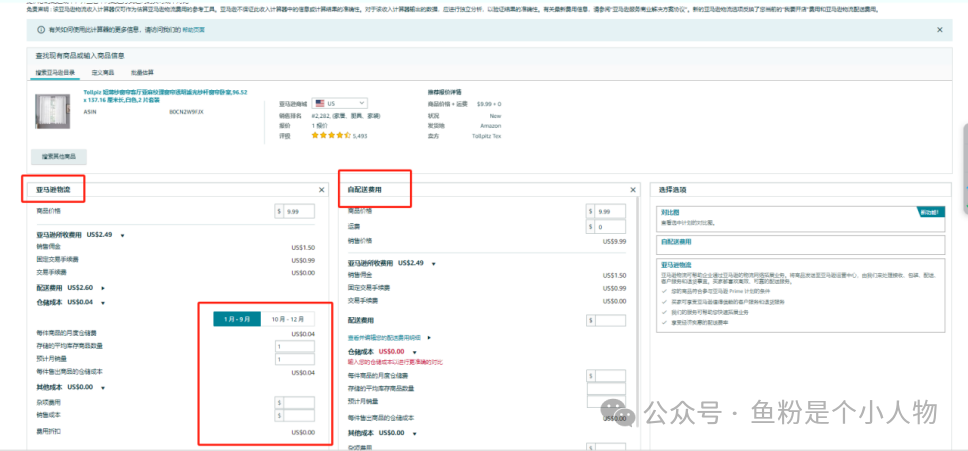
Task: Collapse 仓储成本 US$0.00 in 自配送费用 panel
Action: 415,352
